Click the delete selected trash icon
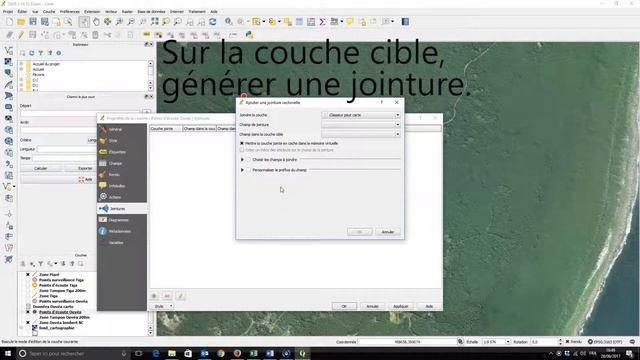The width and height of the screenshot is (640, 360). tap(95, 35)
